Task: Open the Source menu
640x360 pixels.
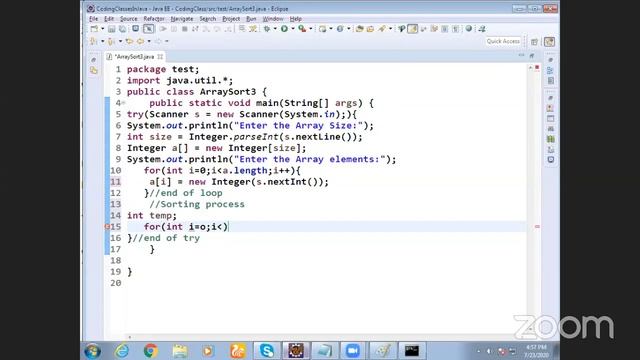Action: tap(129, 19)
